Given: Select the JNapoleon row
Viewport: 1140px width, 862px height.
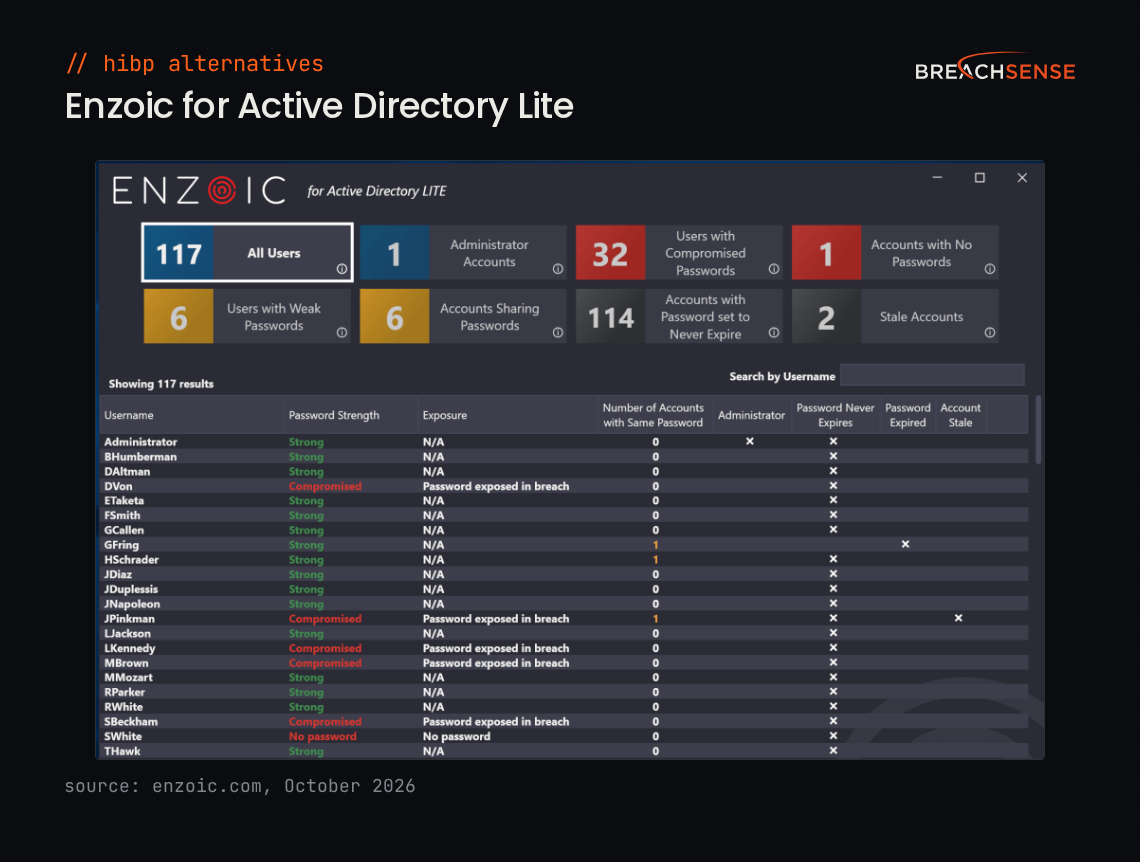Looking at the screenshot, I should click(563, 604).
